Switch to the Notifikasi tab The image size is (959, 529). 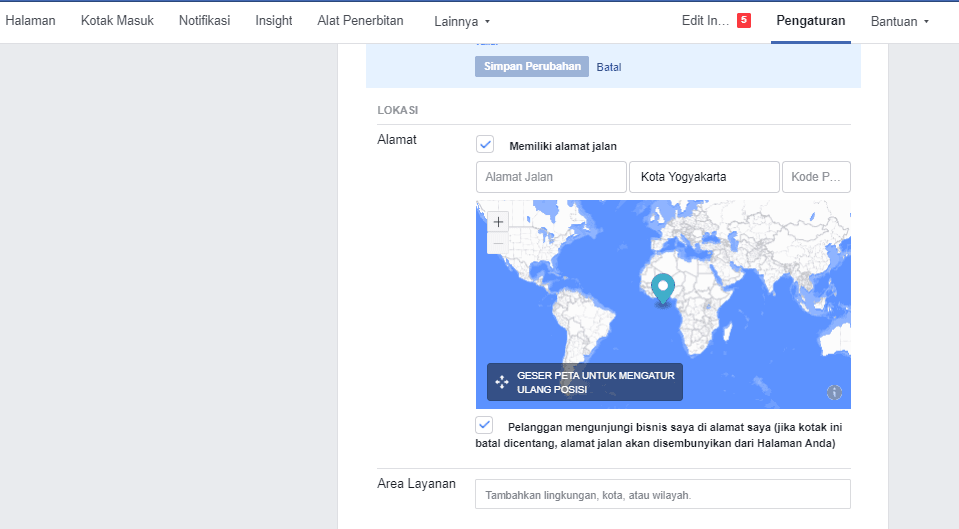pos(204,21)
